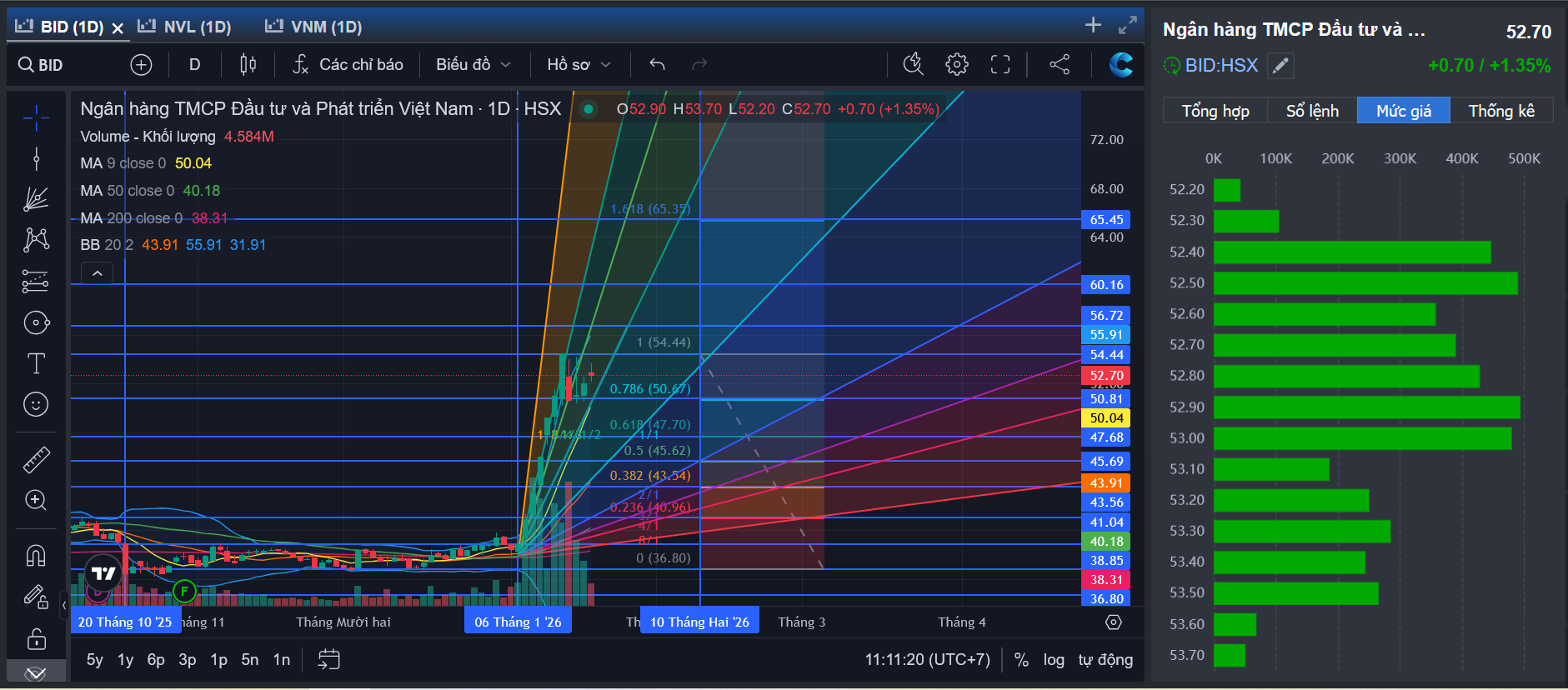Enter fullscreen chart mode
This screenshot has width=1568, height=690.
1000,65
